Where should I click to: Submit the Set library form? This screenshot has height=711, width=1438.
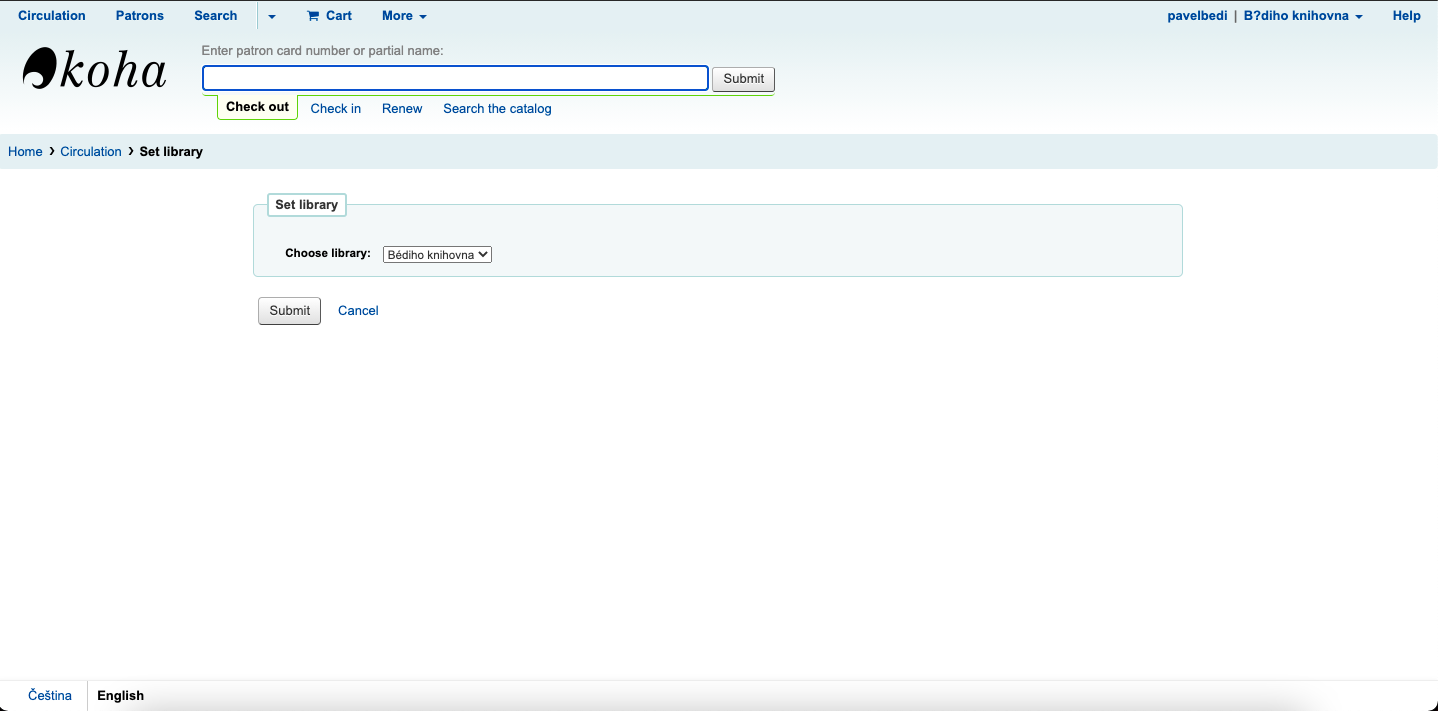[x=289, y=311]
